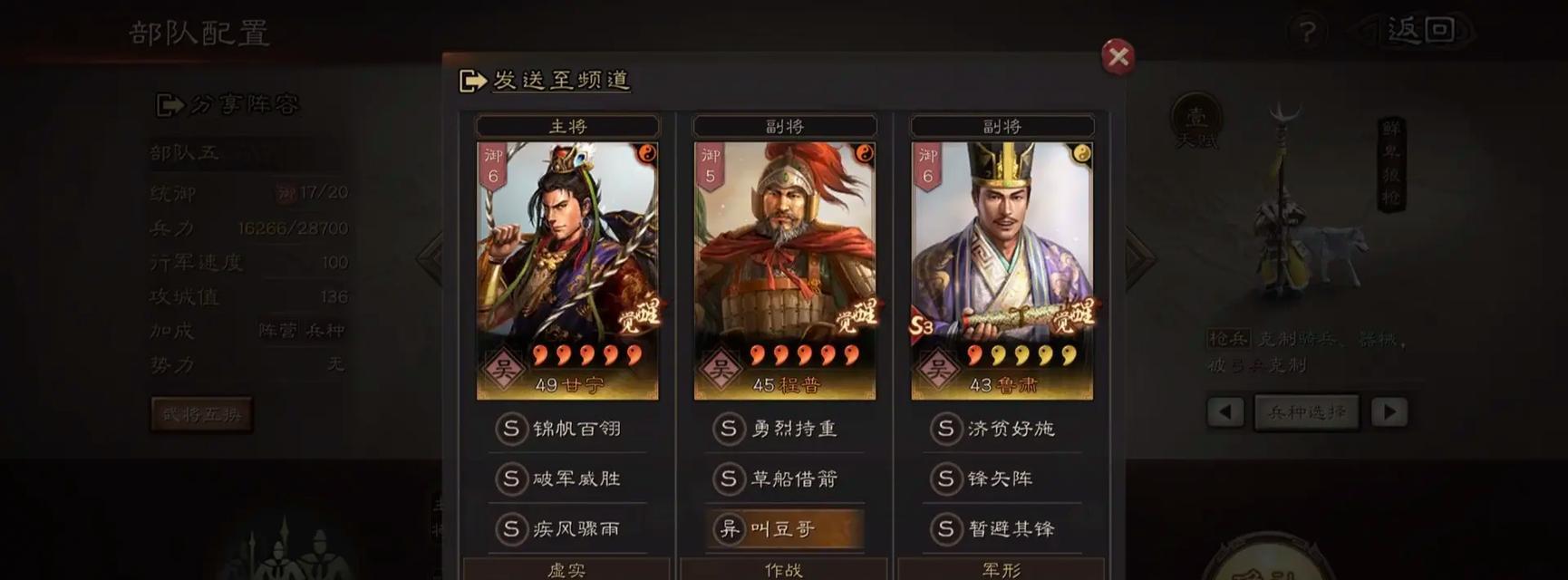Click next troop type right arrow

(x=1389, y=412)
